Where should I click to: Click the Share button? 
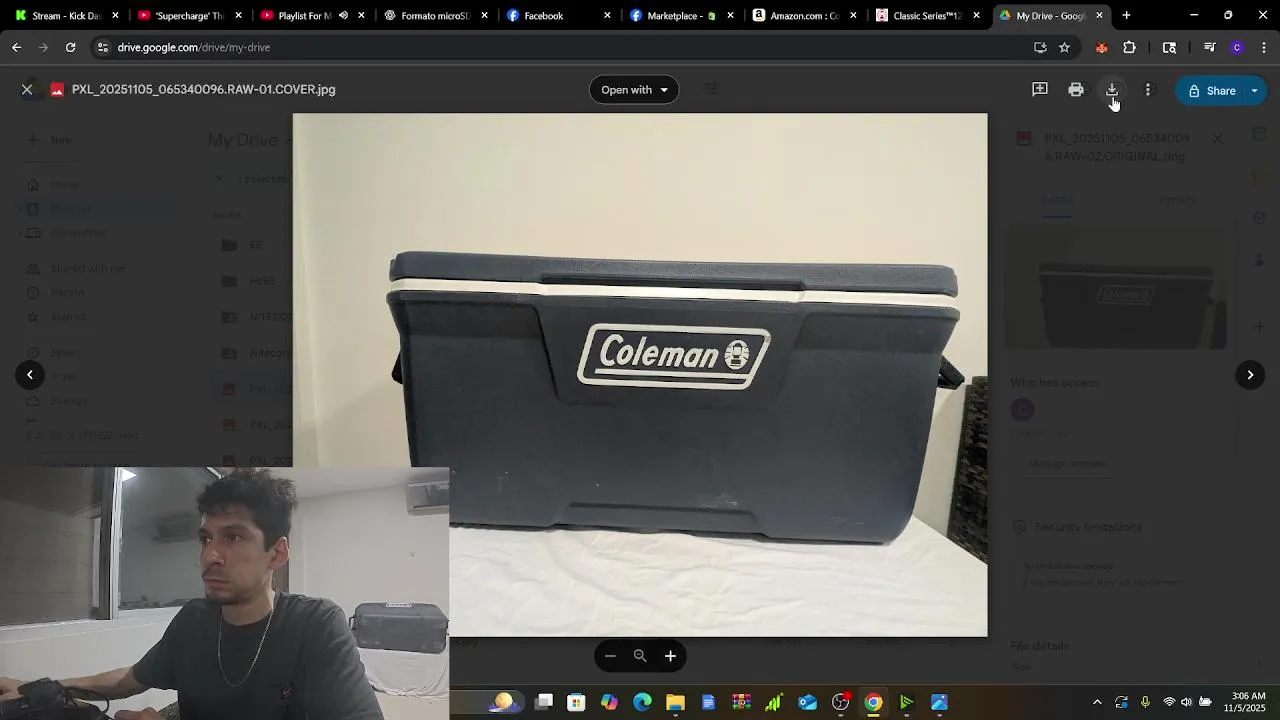(x=1211, y=90)
